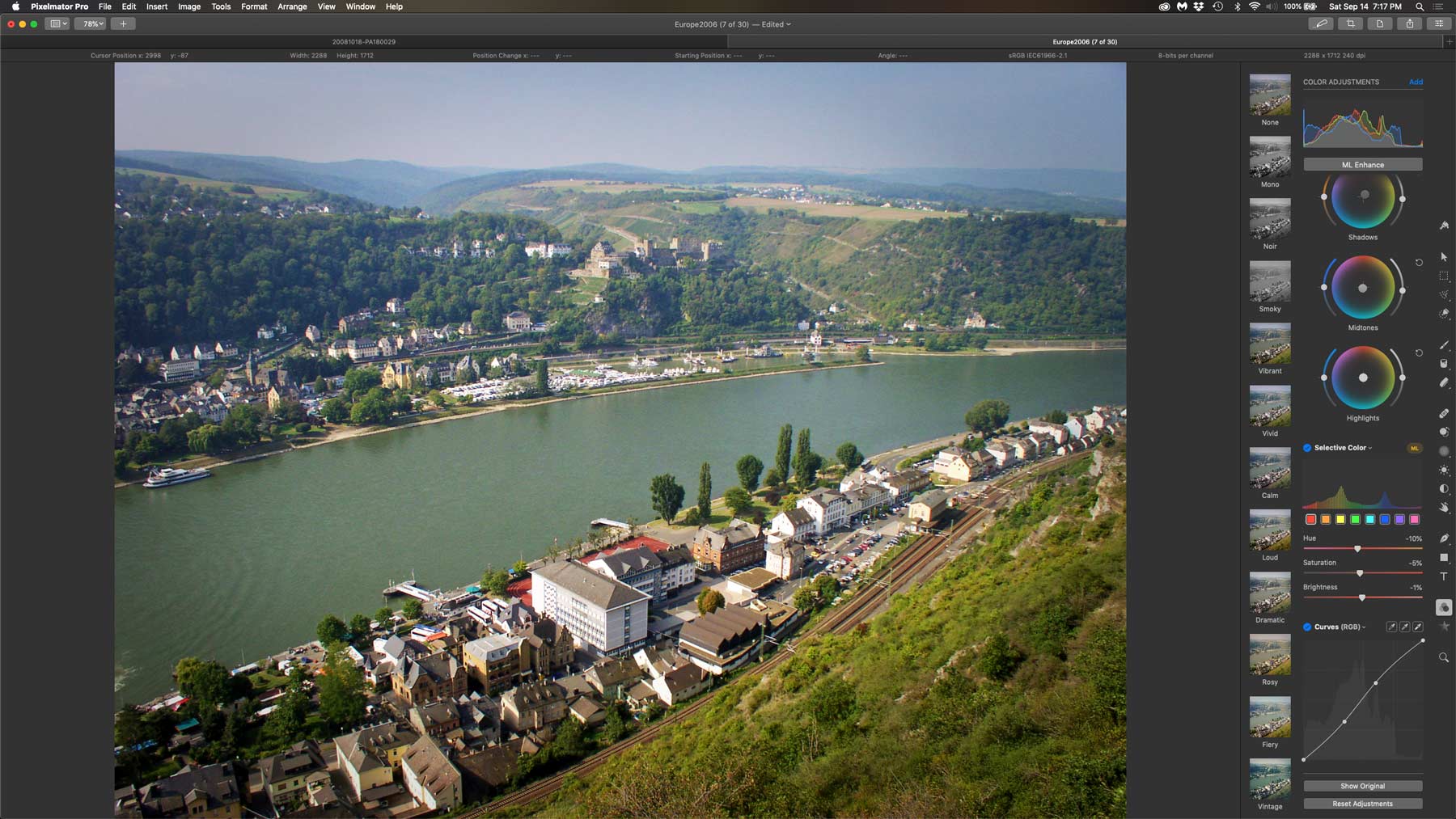Screen dimensions: 1456x819
Task: Click the document icon in title bar
Action: 1380,24
